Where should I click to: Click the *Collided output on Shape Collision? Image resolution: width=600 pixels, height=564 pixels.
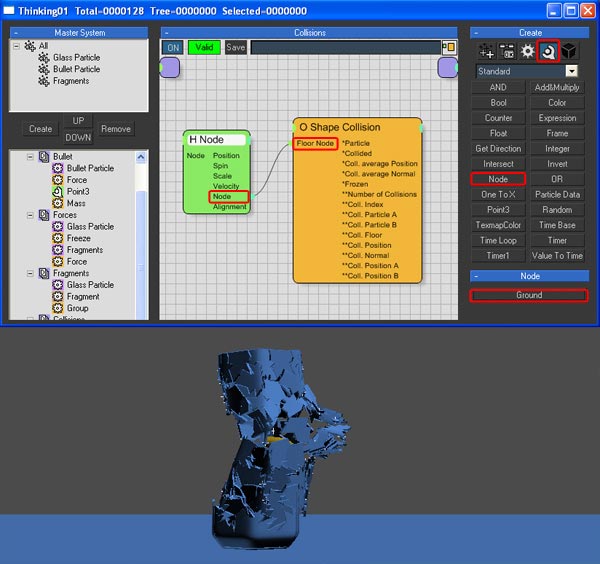coord(357,153)
